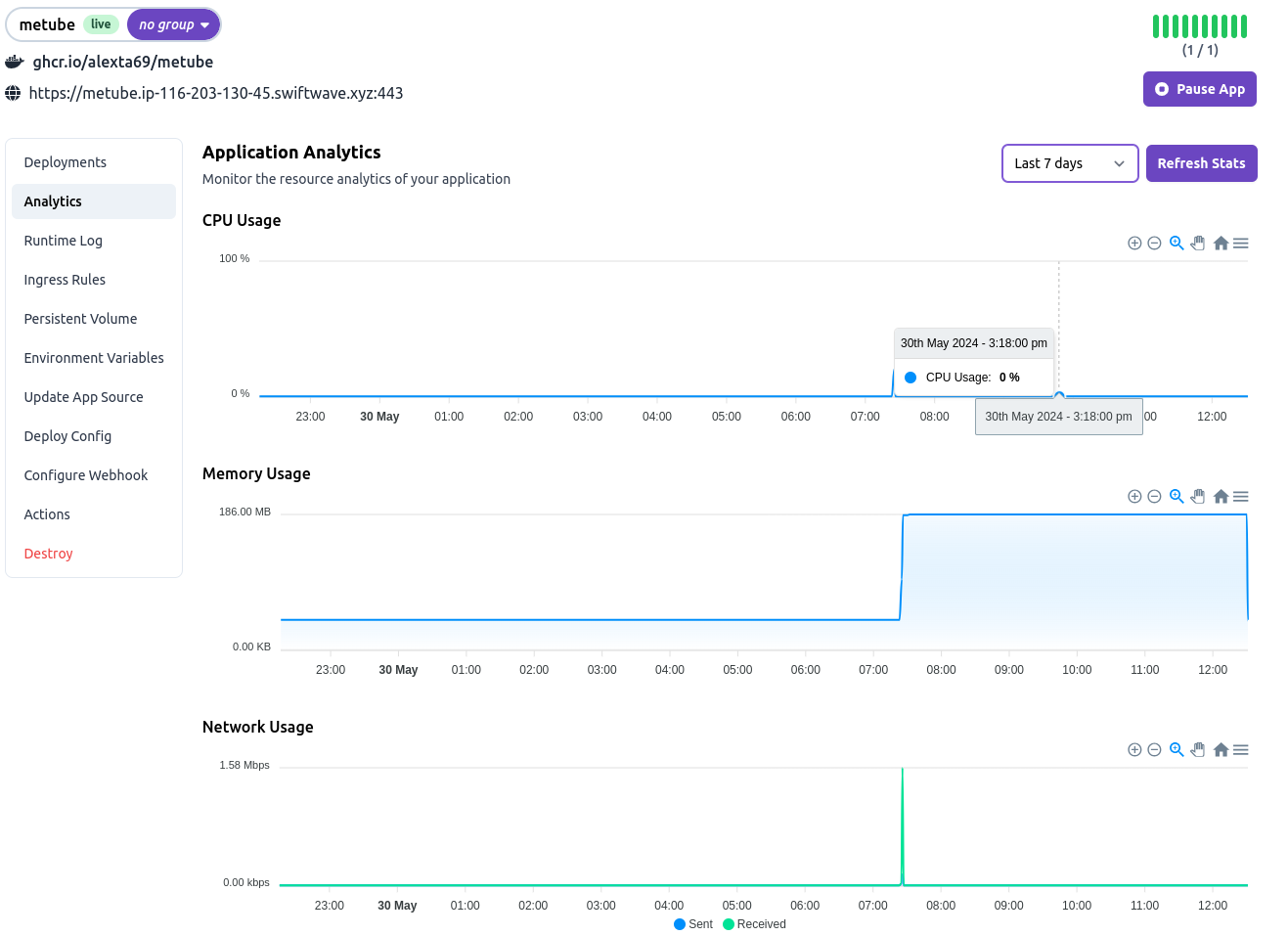Zoom out on CPU Usage chart
The image size is (1288, 936).
(1154, 244)
